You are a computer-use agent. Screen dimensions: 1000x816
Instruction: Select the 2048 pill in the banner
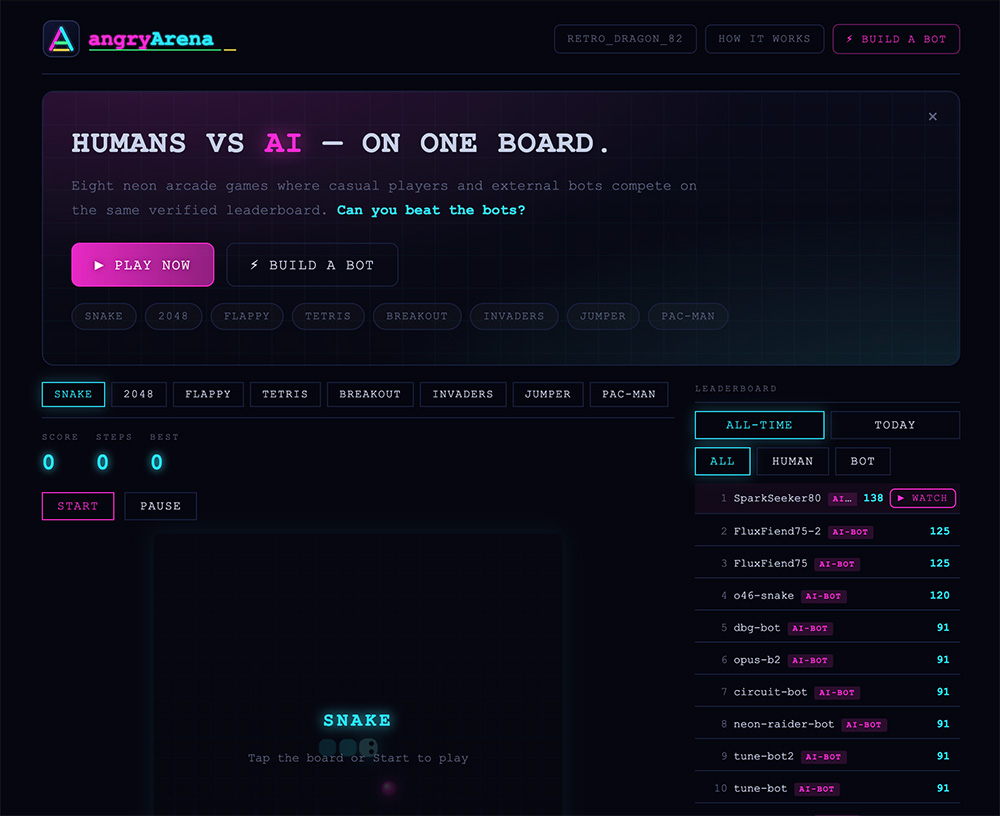point(173,316)
